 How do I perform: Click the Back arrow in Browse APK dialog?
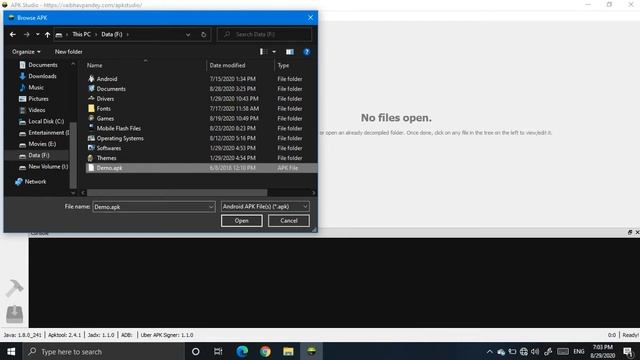click(x=13, y=35)
